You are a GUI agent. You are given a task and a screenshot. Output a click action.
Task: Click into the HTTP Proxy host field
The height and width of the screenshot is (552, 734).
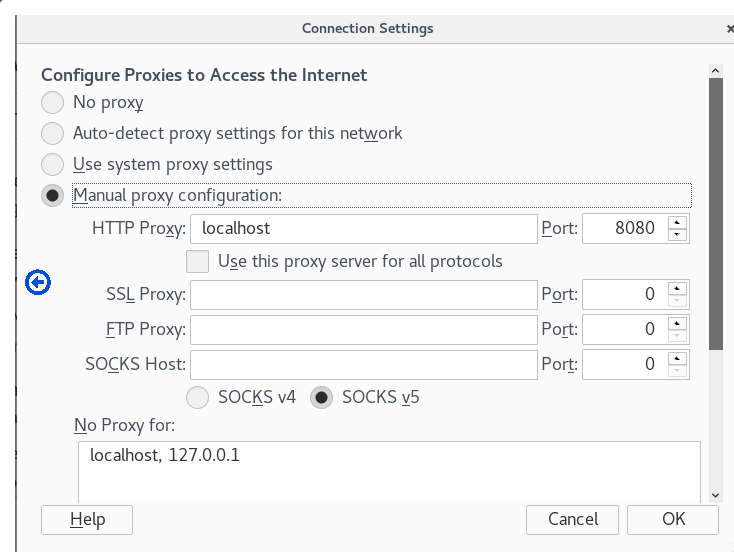coord(364,229)
